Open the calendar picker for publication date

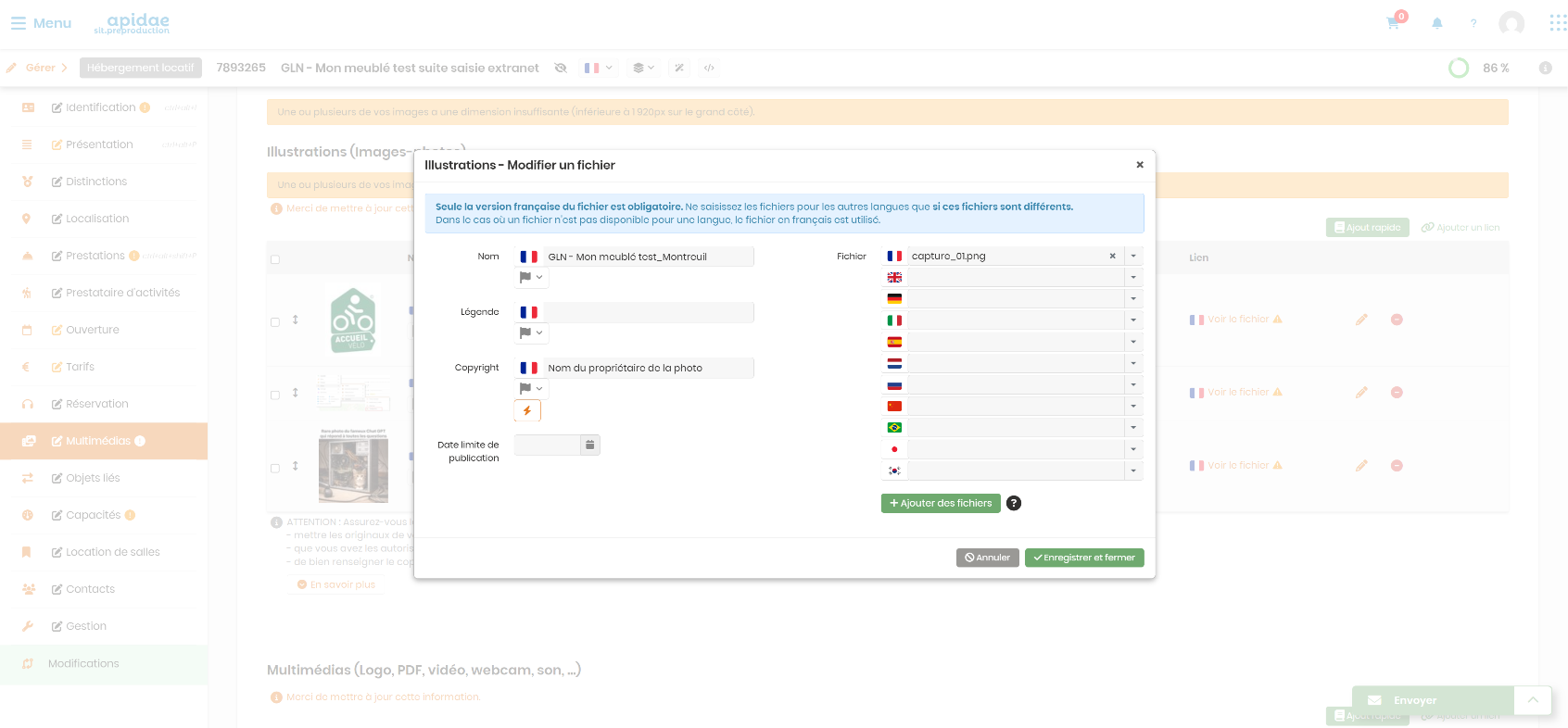pyautogui.click(x=589, y=445)
